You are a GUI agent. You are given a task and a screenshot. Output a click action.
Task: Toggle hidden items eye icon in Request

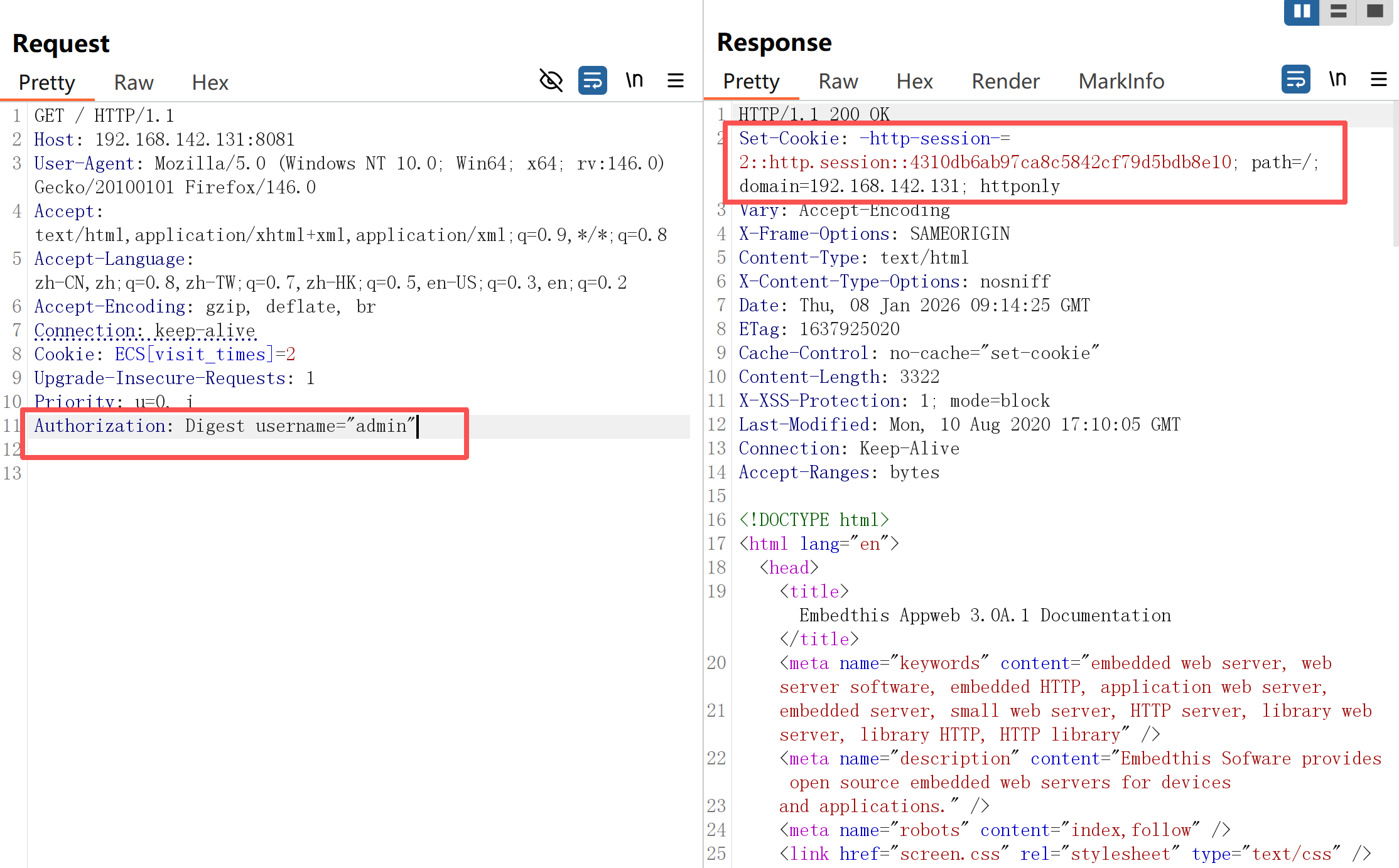click(x=551, y=80)
